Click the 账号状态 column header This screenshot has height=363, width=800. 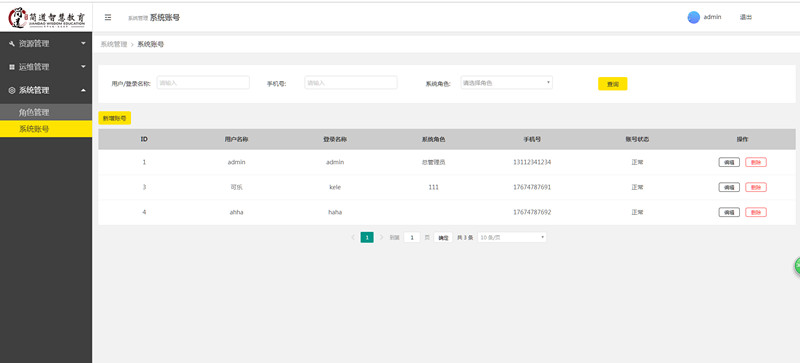click(637, 139)
